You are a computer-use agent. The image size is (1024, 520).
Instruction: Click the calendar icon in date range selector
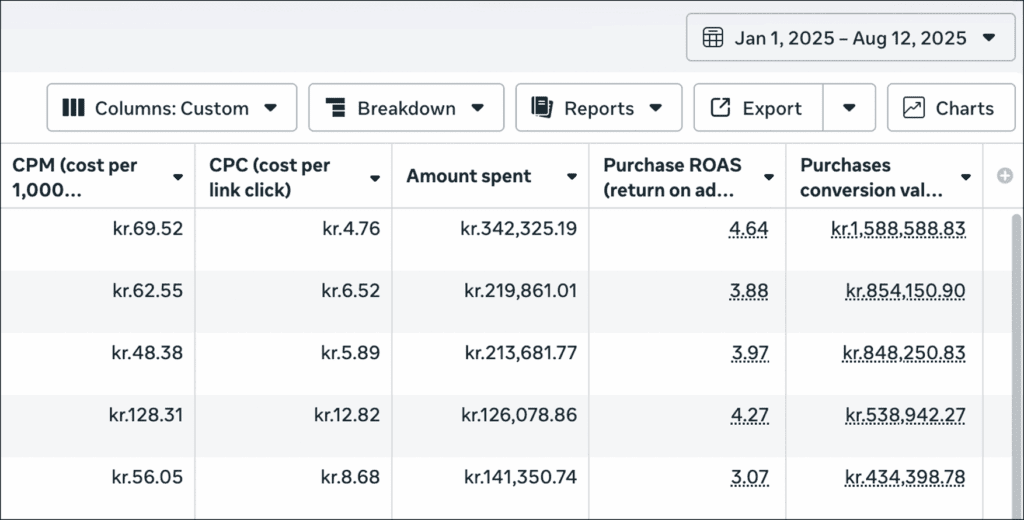(x=713, y=38)
